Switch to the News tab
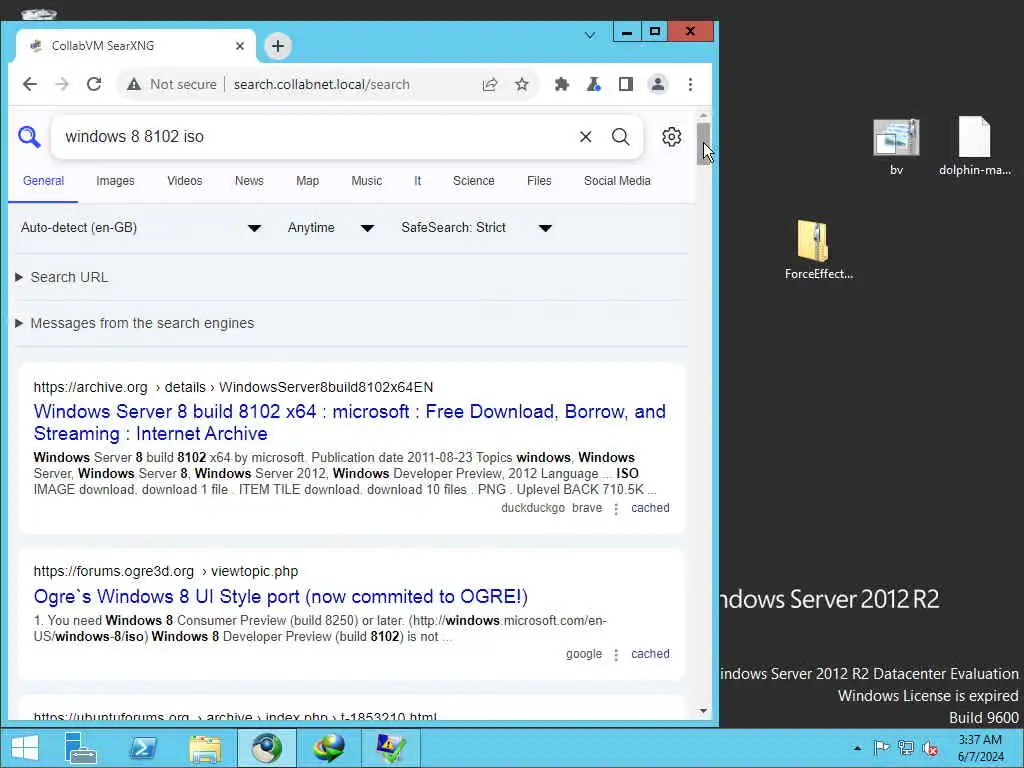Screen dimensions: 1024x768 pyautogui.click(x=249, y=181)
